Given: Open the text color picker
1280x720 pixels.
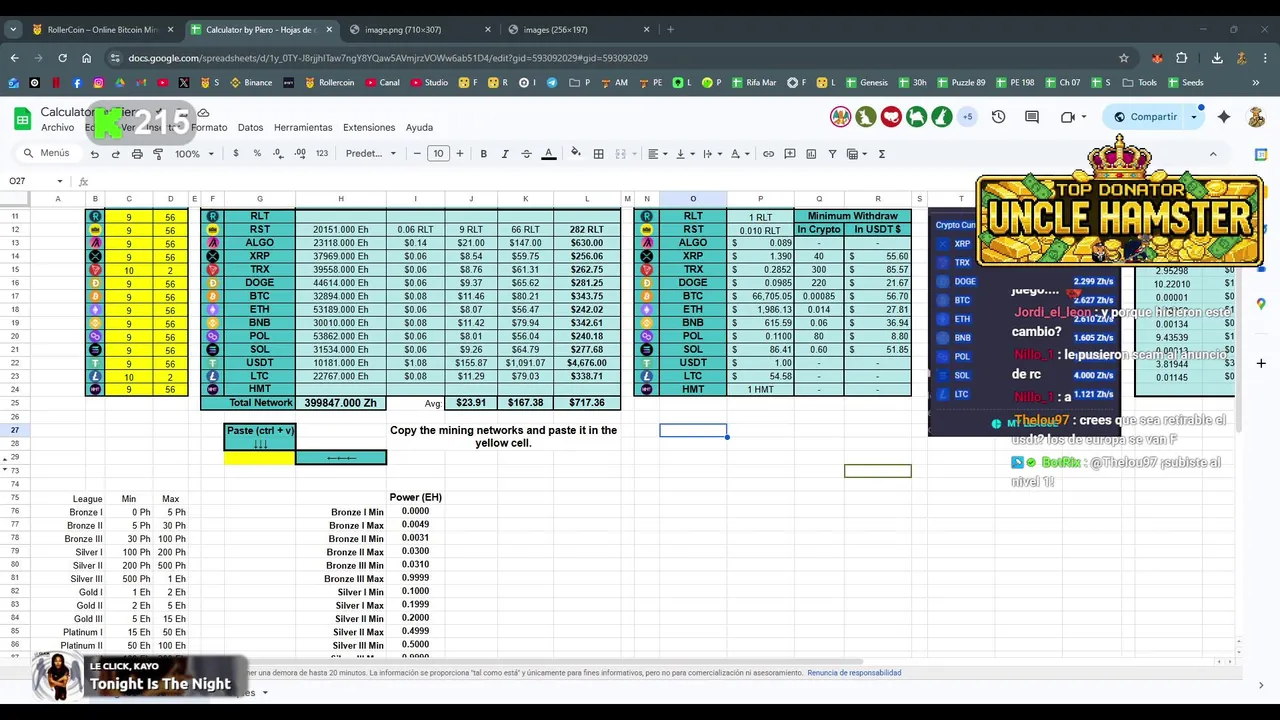Looking at the screenshot, I should 548,154.
